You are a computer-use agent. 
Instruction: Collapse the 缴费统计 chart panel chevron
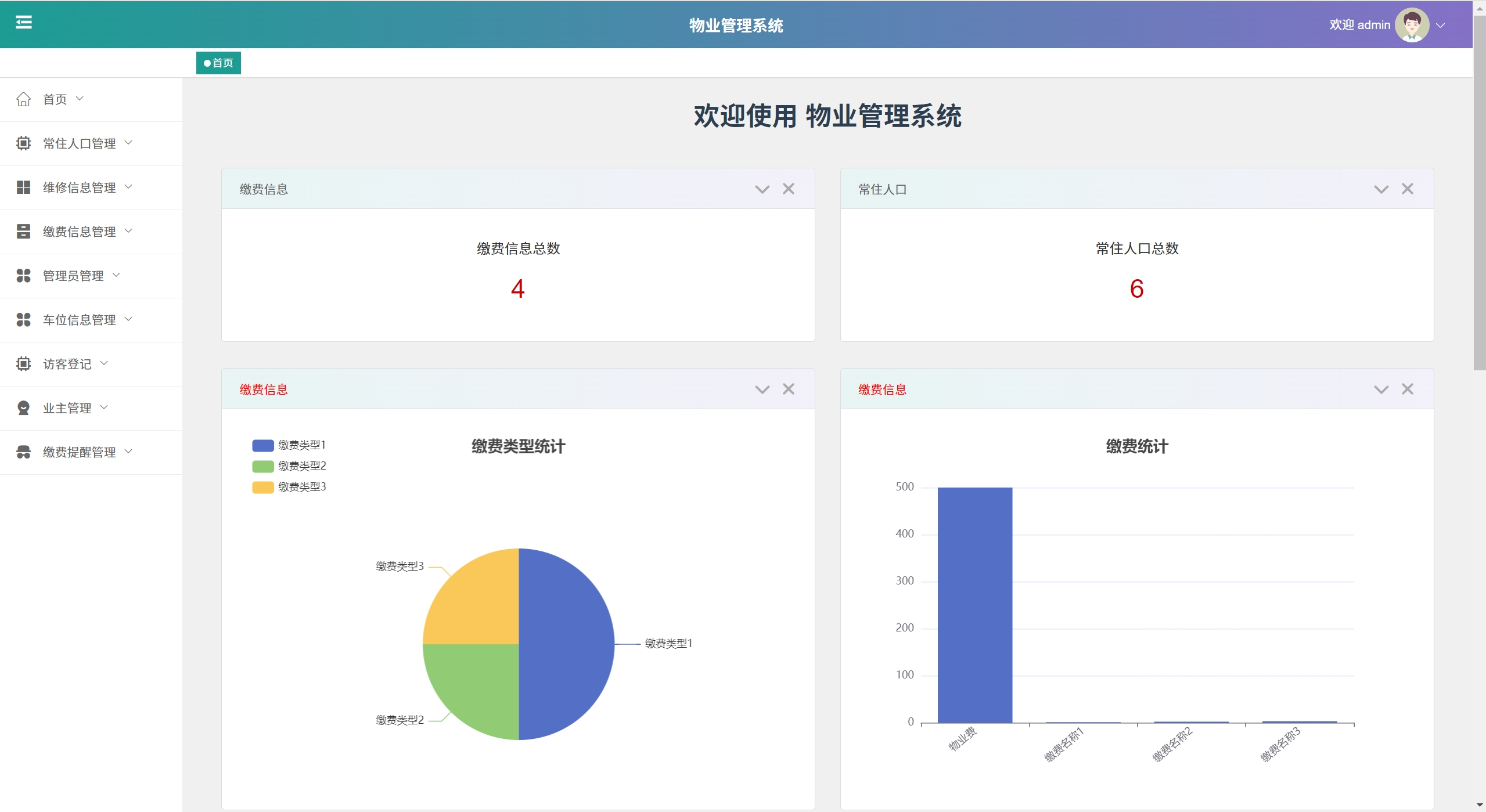point(1381,389)
